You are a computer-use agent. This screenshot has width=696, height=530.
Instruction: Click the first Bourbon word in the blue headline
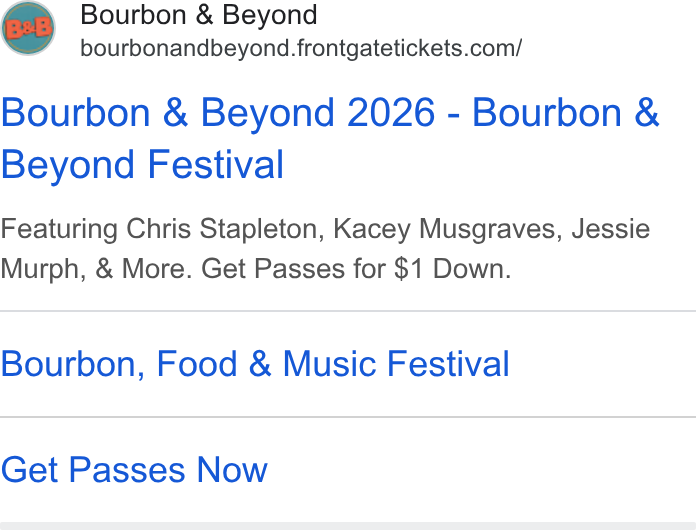click(x=76, y=113)
